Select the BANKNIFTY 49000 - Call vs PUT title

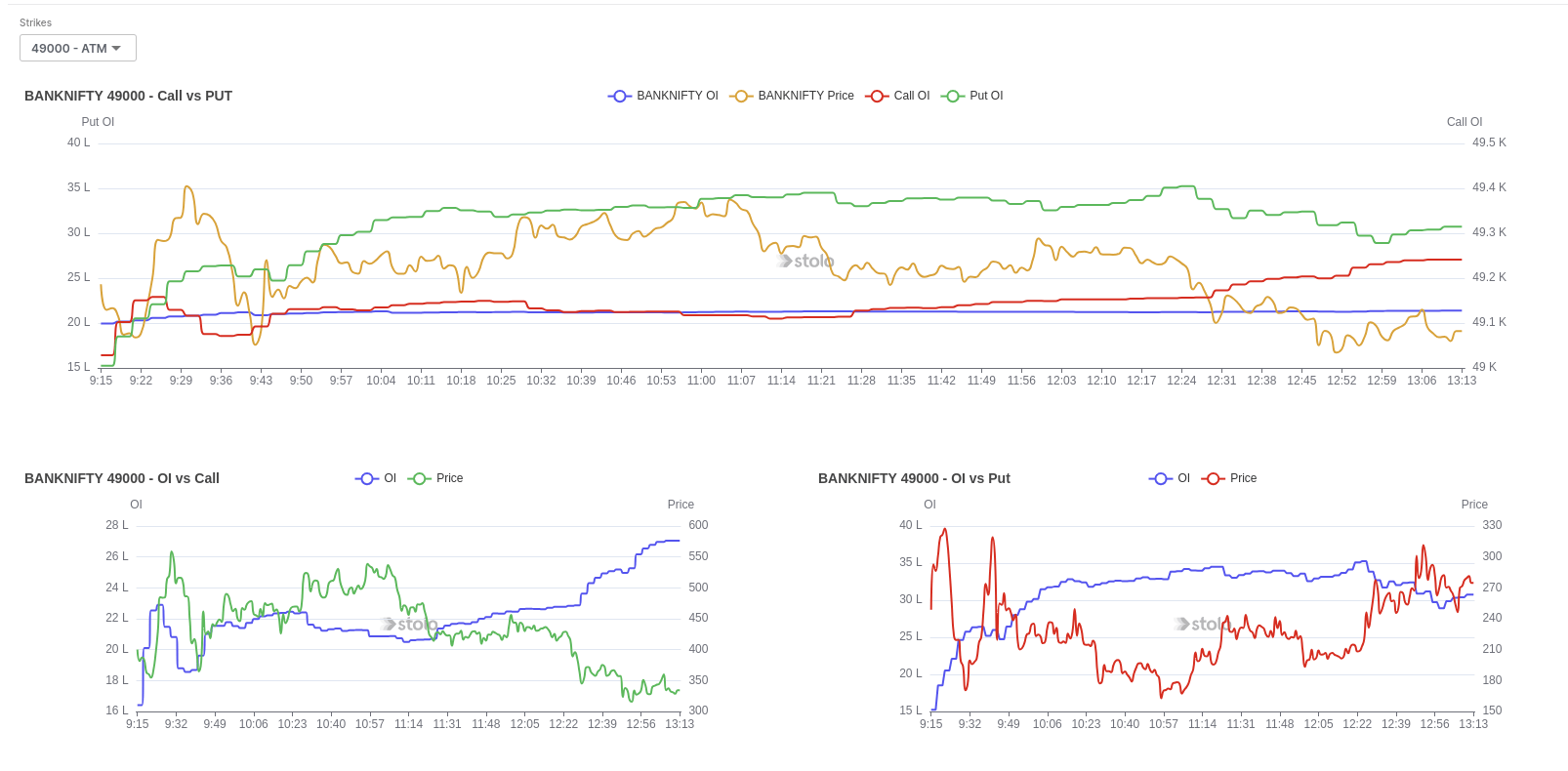pos(128,96)
